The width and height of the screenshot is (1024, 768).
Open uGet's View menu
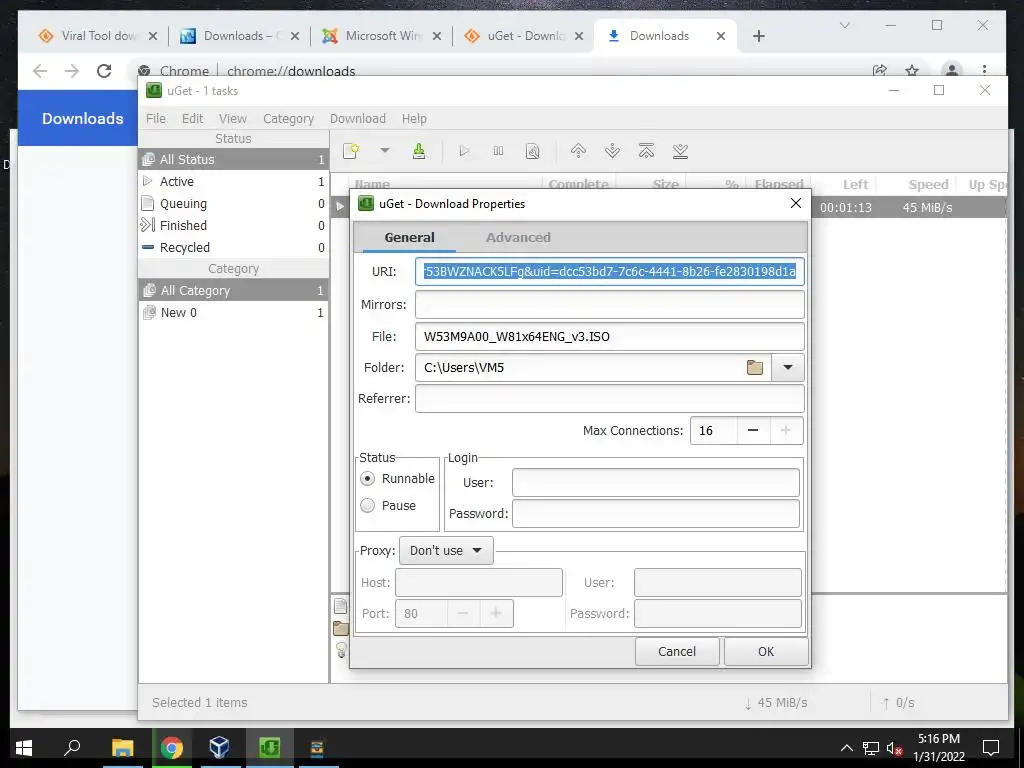tap(232, 118)
